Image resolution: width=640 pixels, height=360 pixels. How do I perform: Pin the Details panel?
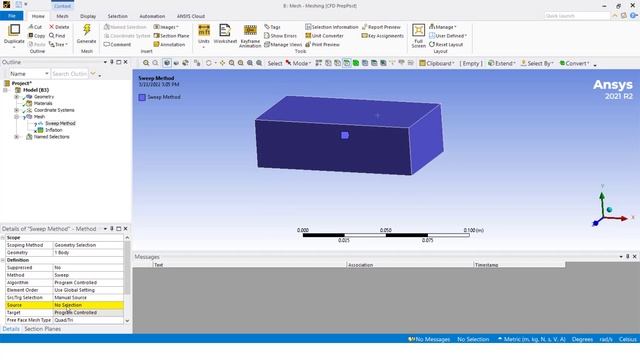click(112, 229)
